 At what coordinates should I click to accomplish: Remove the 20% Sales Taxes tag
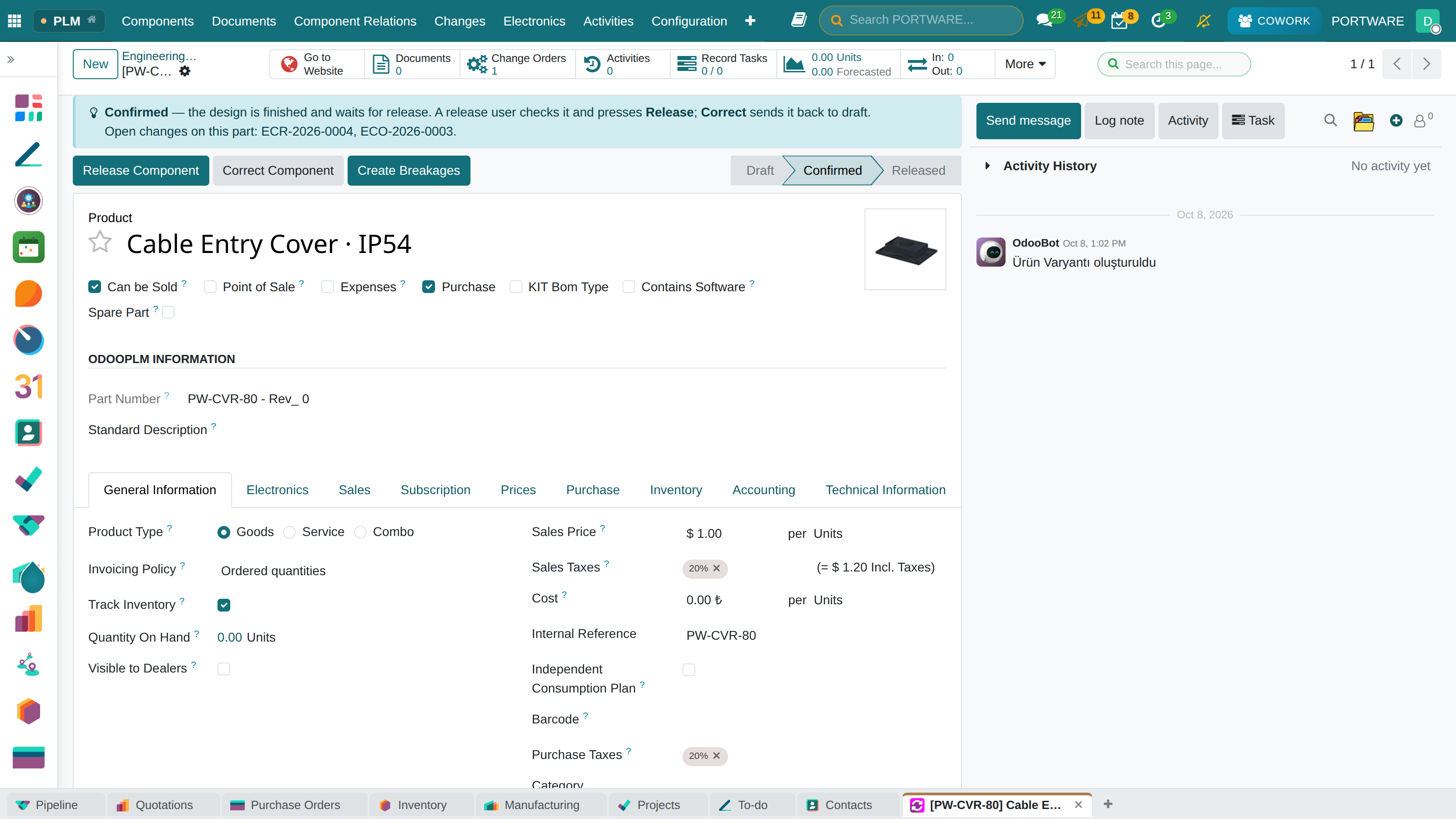coord(716,569)
